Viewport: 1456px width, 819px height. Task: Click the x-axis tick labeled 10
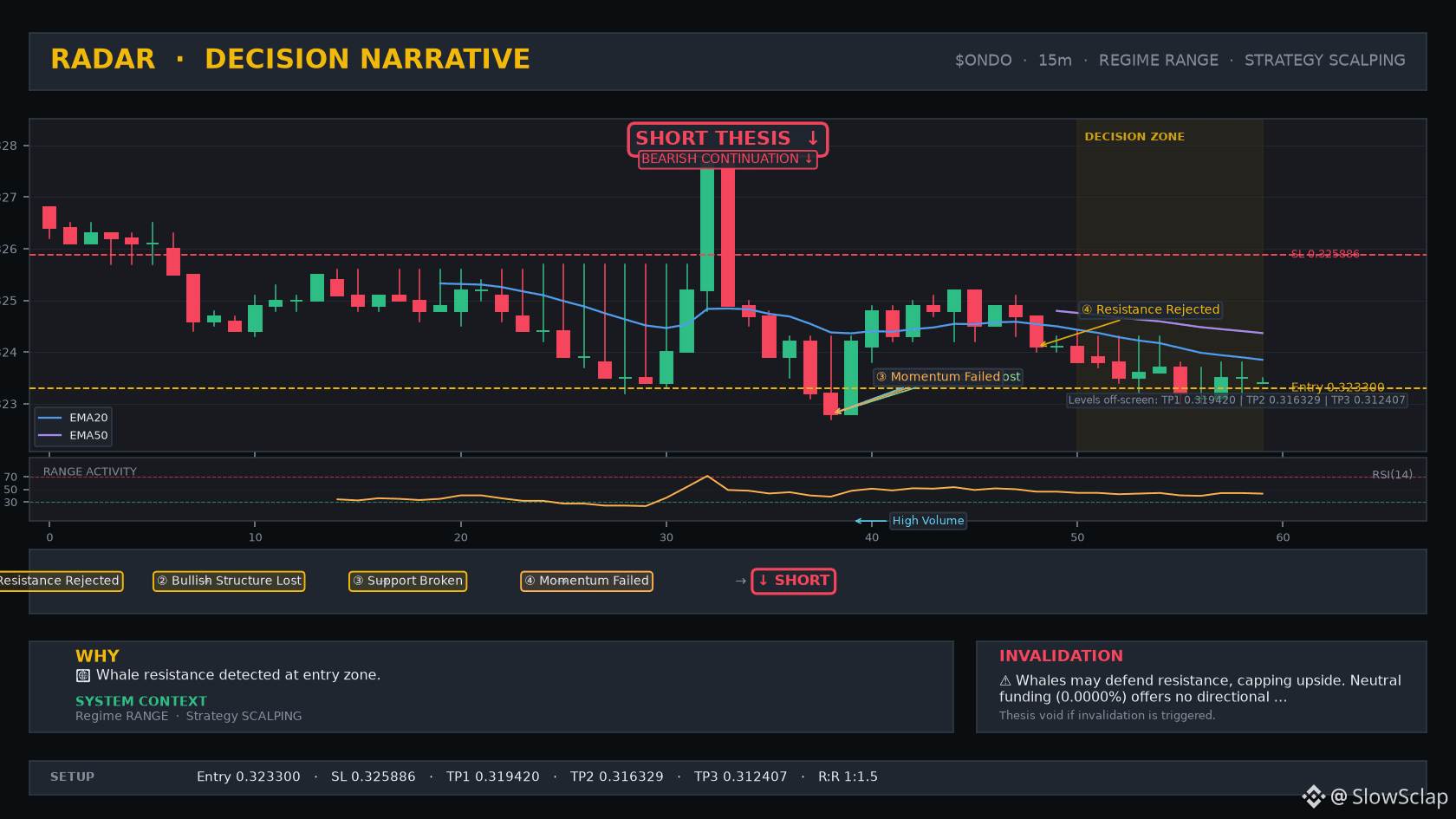pos(255,537)
